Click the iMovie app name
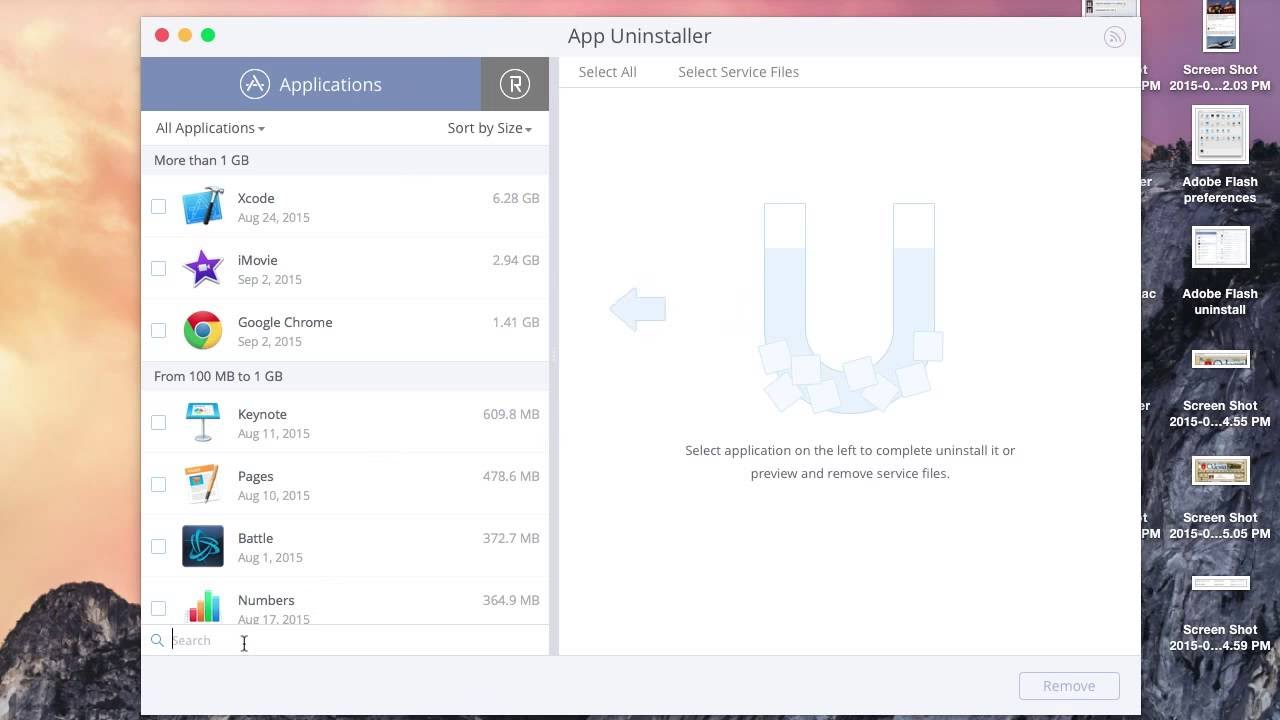Viewport: 1280px width, 720px height. (257, 260)
